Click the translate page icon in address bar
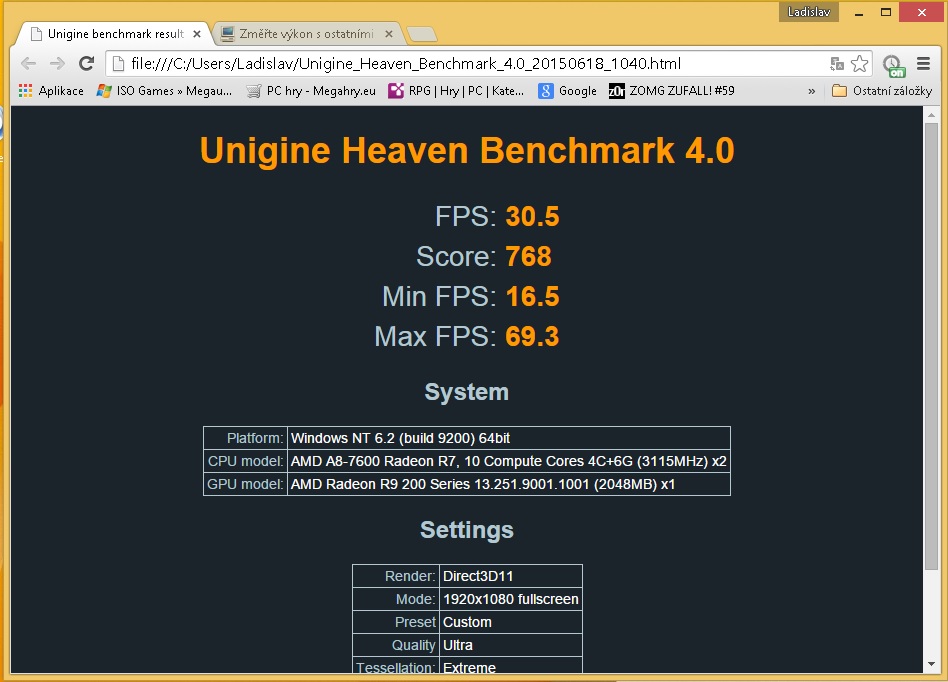The image size is (948, 682). 837,63
